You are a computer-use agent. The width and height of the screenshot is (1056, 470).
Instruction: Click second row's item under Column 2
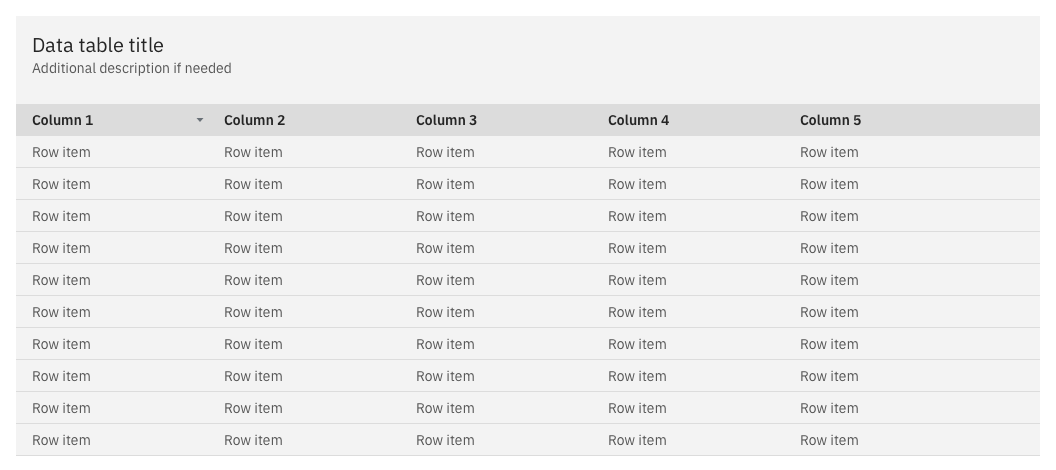tap(253, 184)
